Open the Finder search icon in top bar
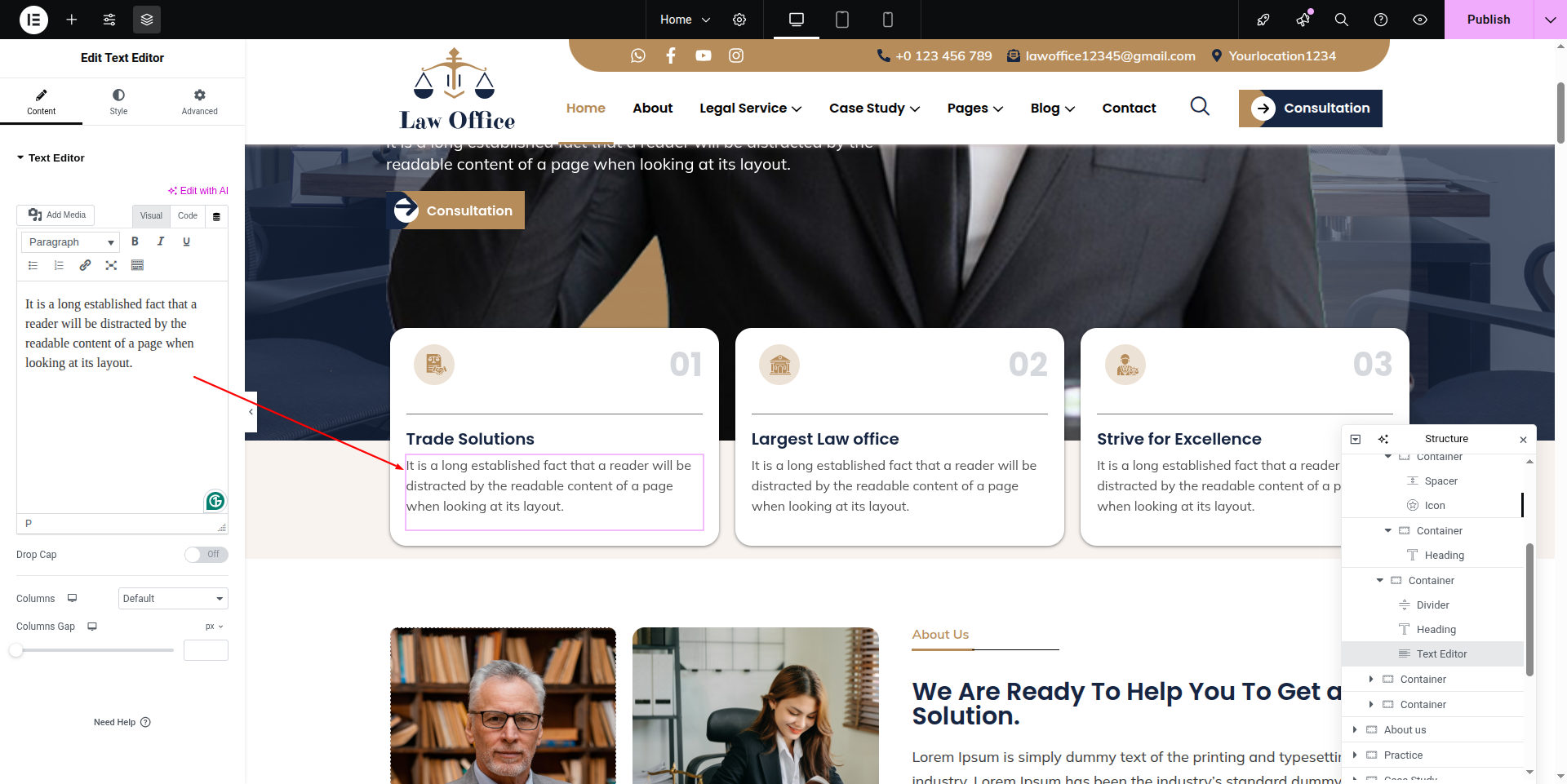1567x784 pixels. coord(1342,20)
